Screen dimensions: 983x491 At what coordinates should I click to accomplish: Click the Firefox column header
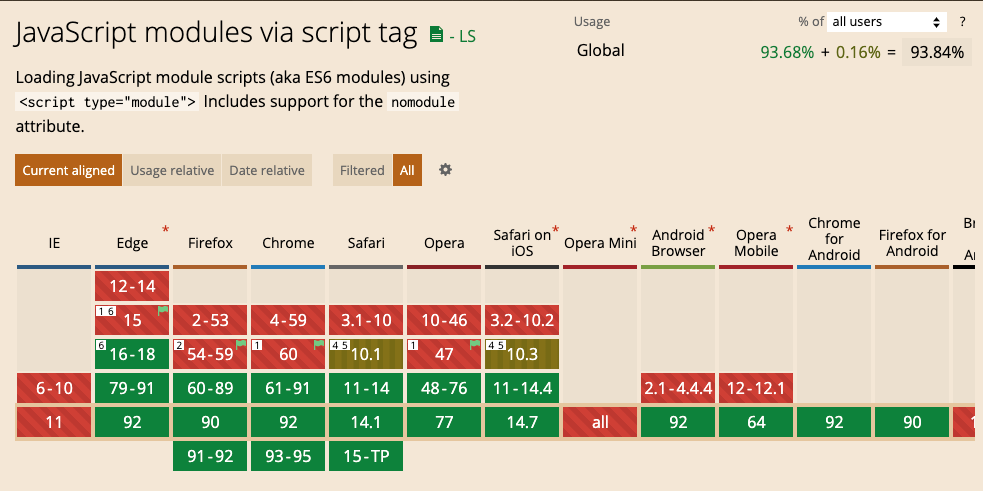pyautogui.click(x=210, y=243)
